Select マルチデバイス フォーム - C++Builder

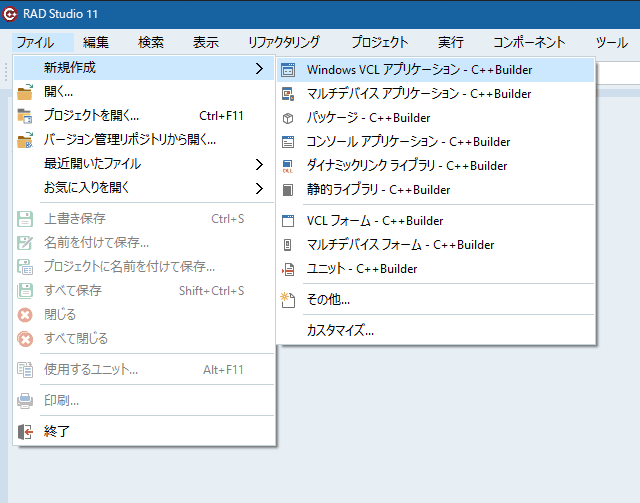pyautogui.click(x=400, y=245)
